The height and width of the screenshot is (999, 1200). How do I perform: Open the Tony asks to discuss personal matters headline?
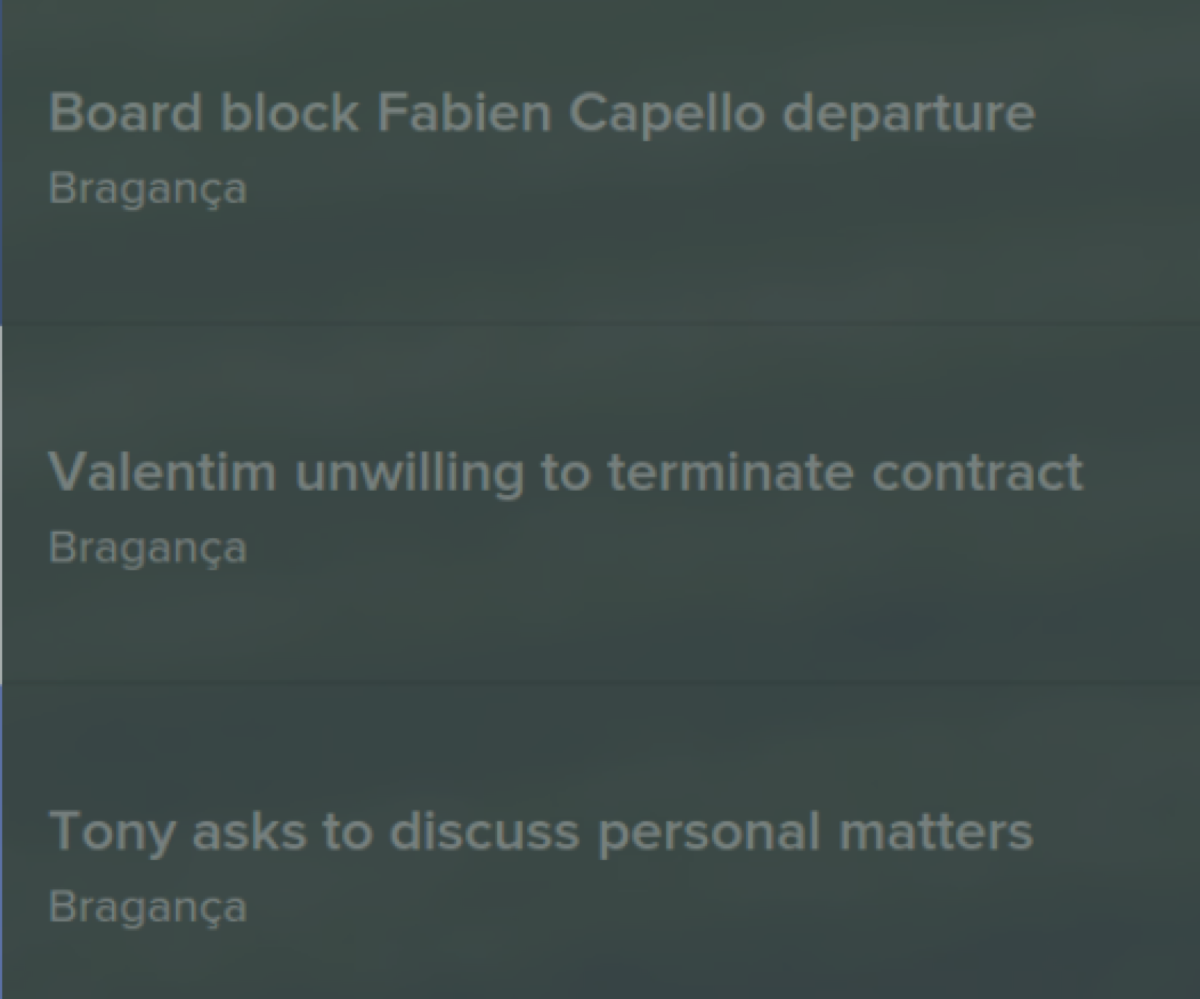[x=540, y=831]
